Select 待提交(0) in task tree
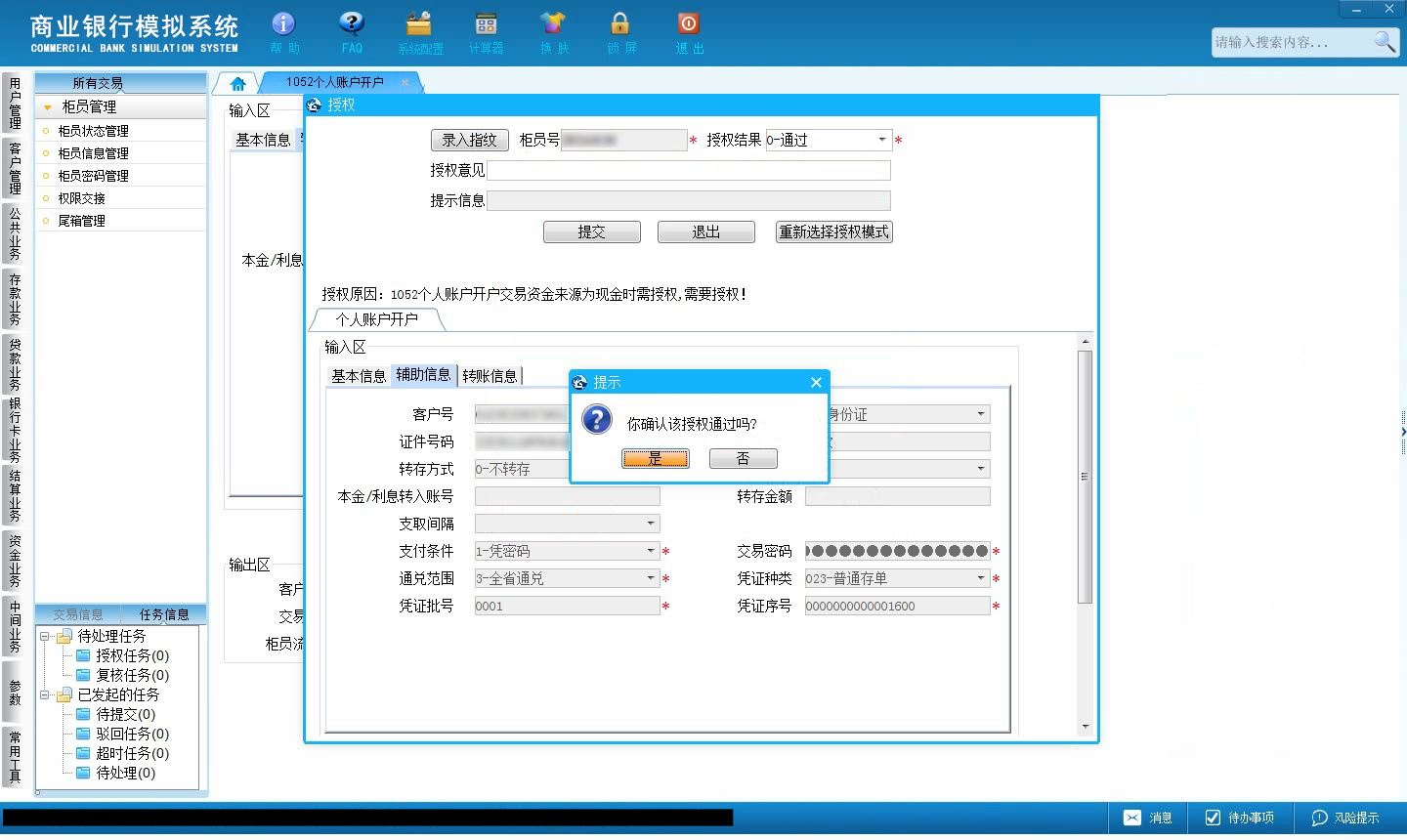The width and height of the screenshot is (1407, 840). [116, 714]
